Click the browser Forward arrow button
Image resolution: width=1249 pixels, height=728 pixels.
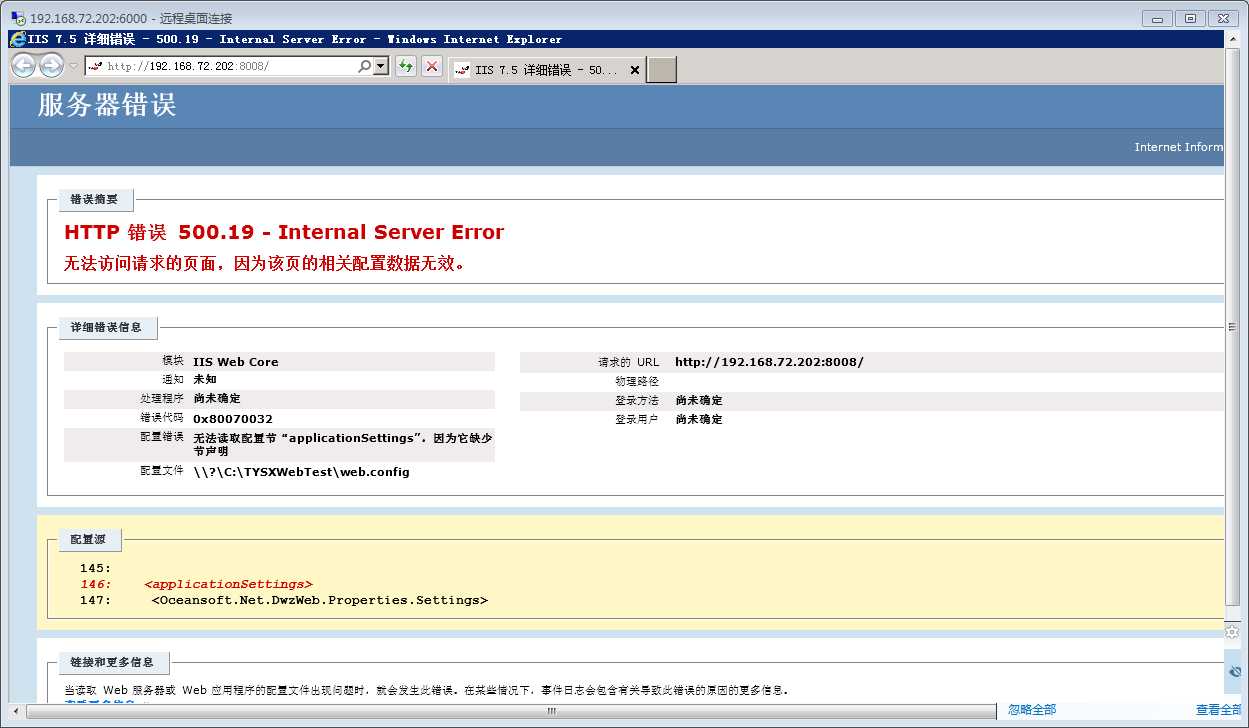(51, 66)
